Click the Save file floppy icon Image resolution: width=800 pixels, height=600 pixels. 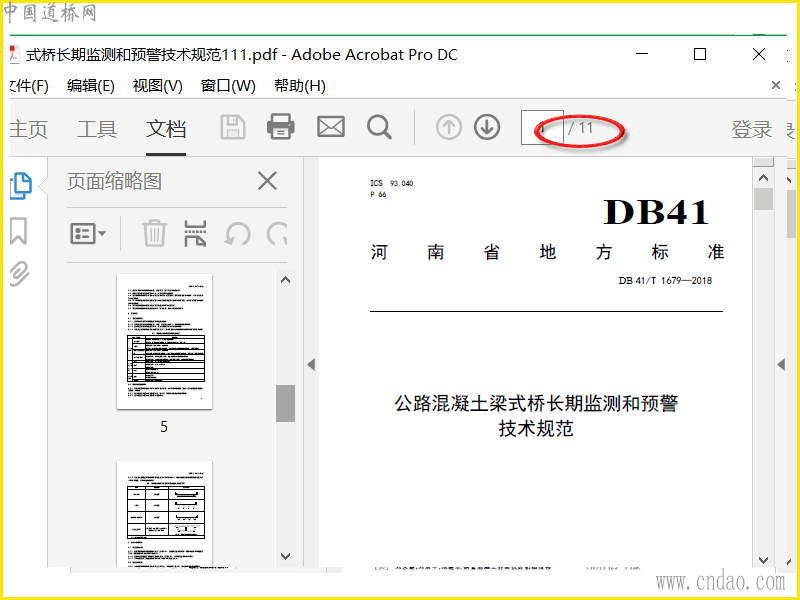coord(233,128)
